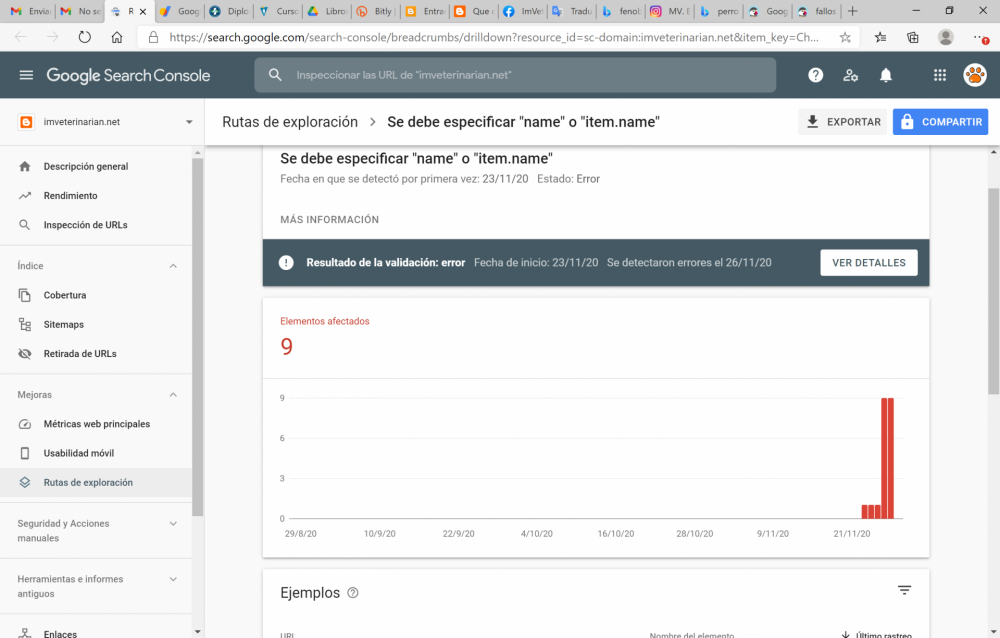Collapse the Índice section in the sidebar
The width and height of the screenshot is (1000, 638).
[x=172, y=265]
